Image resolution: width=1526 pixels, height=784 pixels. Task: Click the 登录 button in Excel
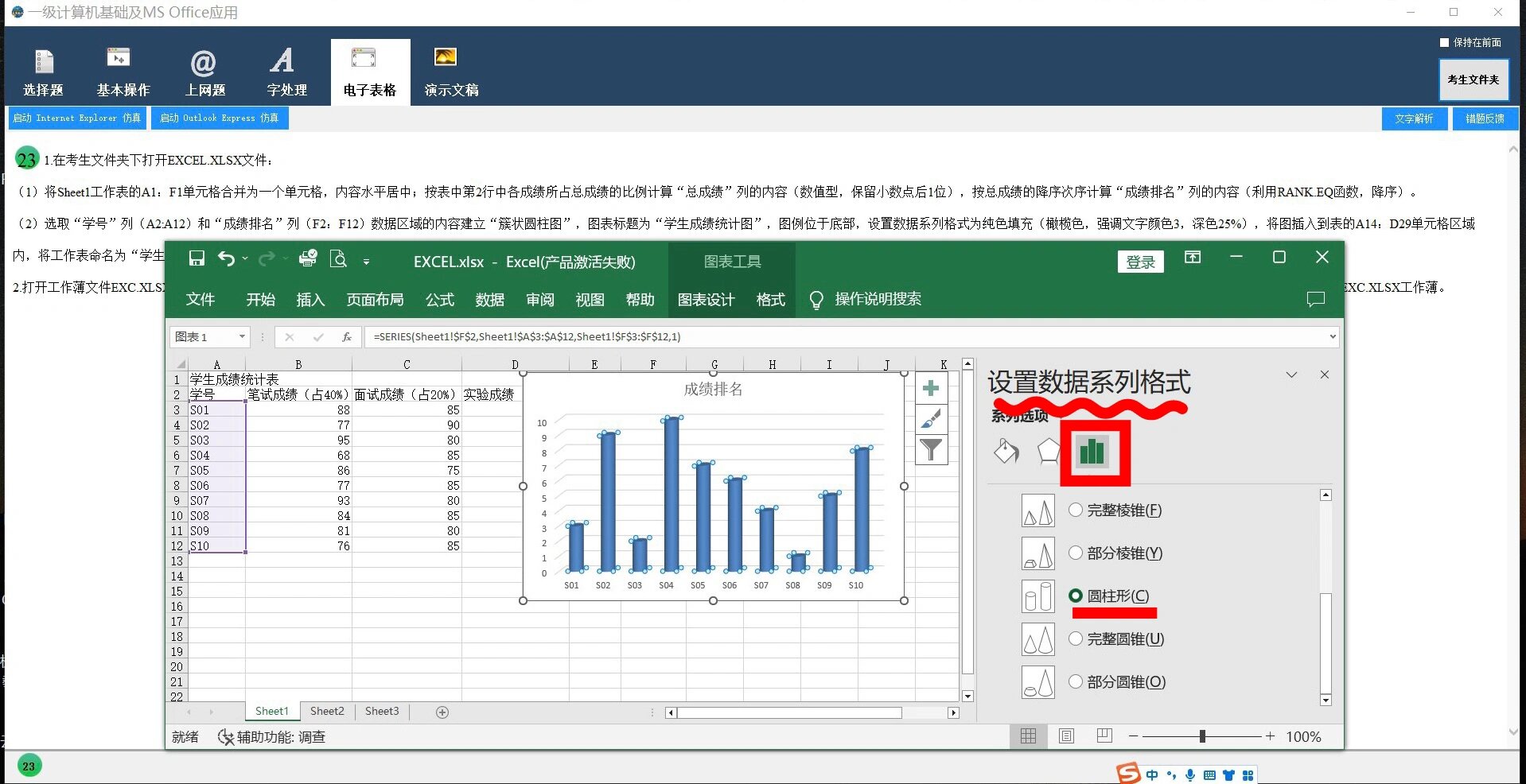1140,261
